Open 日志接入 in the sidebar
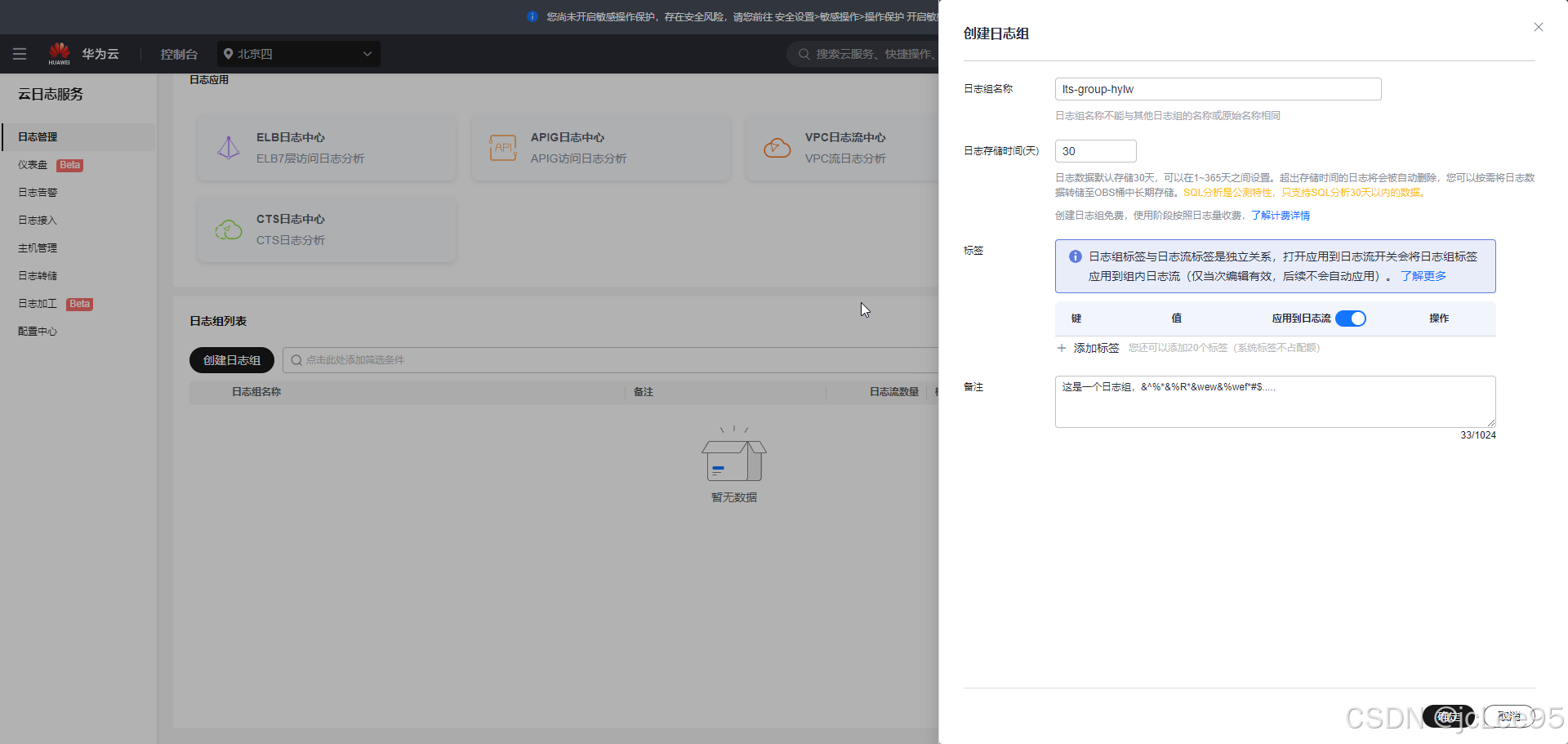Viewport: 1568px width, 744px height. point(38,221)
